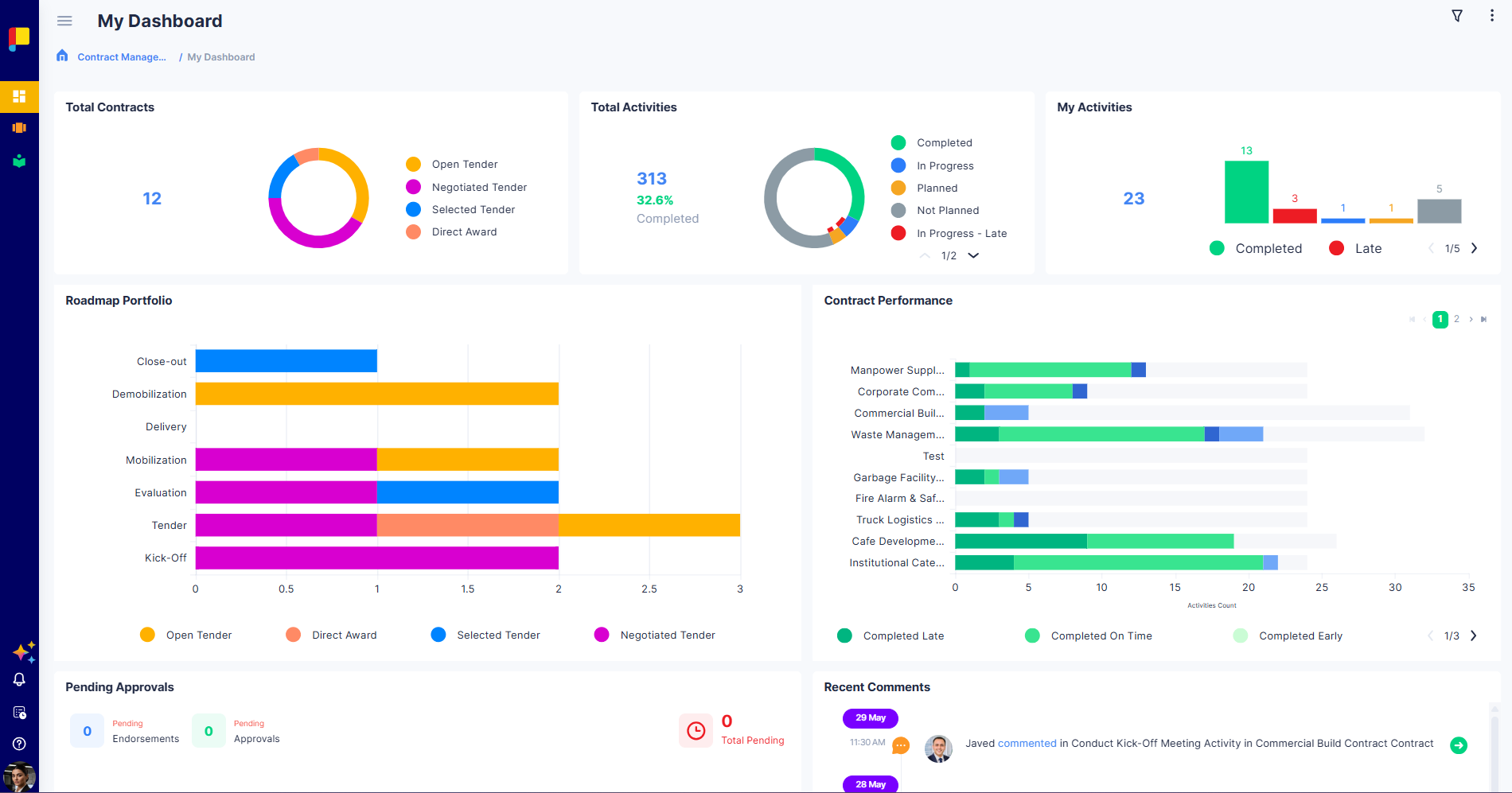The height and width of the screenshot is (793, 1512).
Task: Toggle Open Tender in Roadmap Portfolio legend
Action: click(x=185, y=635)
